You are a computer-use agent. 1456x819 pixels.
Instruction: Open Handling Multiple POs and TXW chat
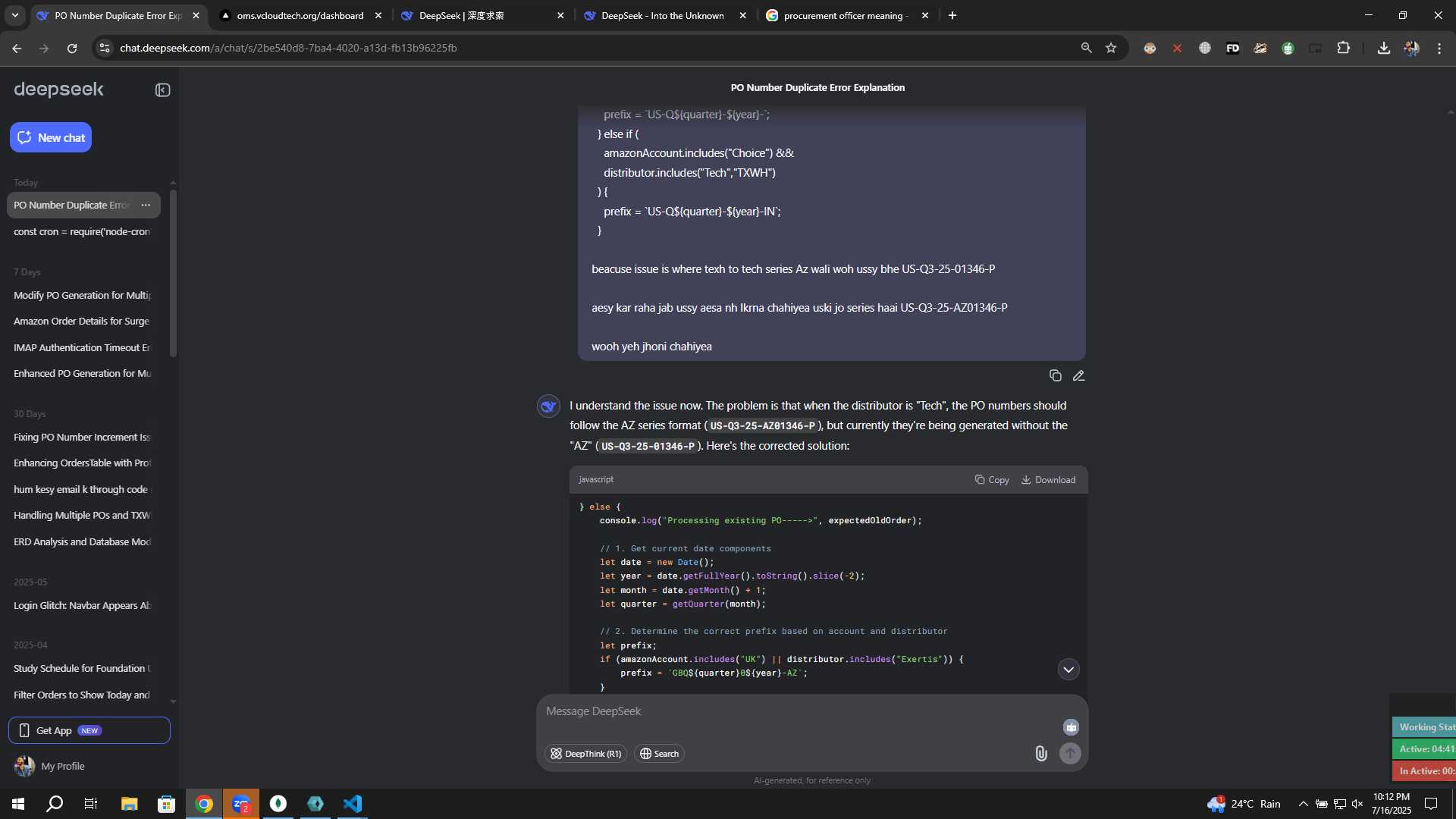83,515
